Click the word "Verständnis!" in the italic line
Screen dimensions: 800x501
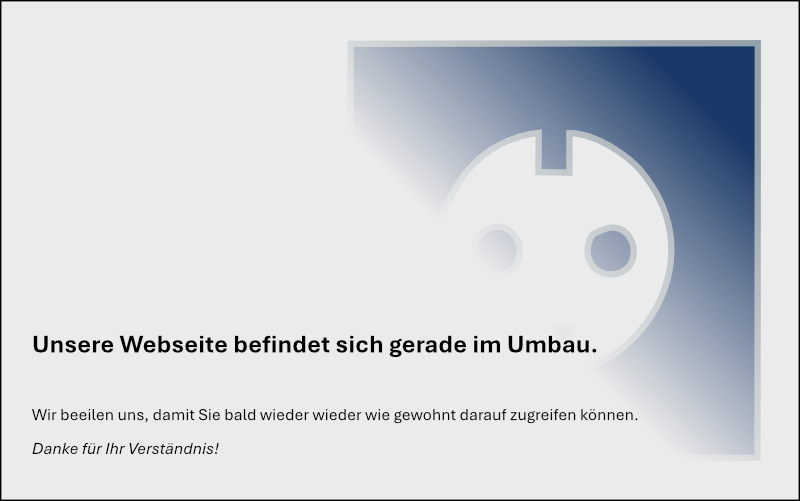172,448
